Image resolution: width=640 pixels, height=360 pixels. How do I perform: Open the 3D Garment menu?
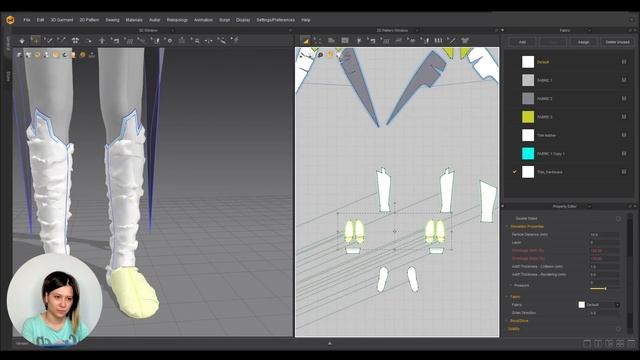click(62, 20)
